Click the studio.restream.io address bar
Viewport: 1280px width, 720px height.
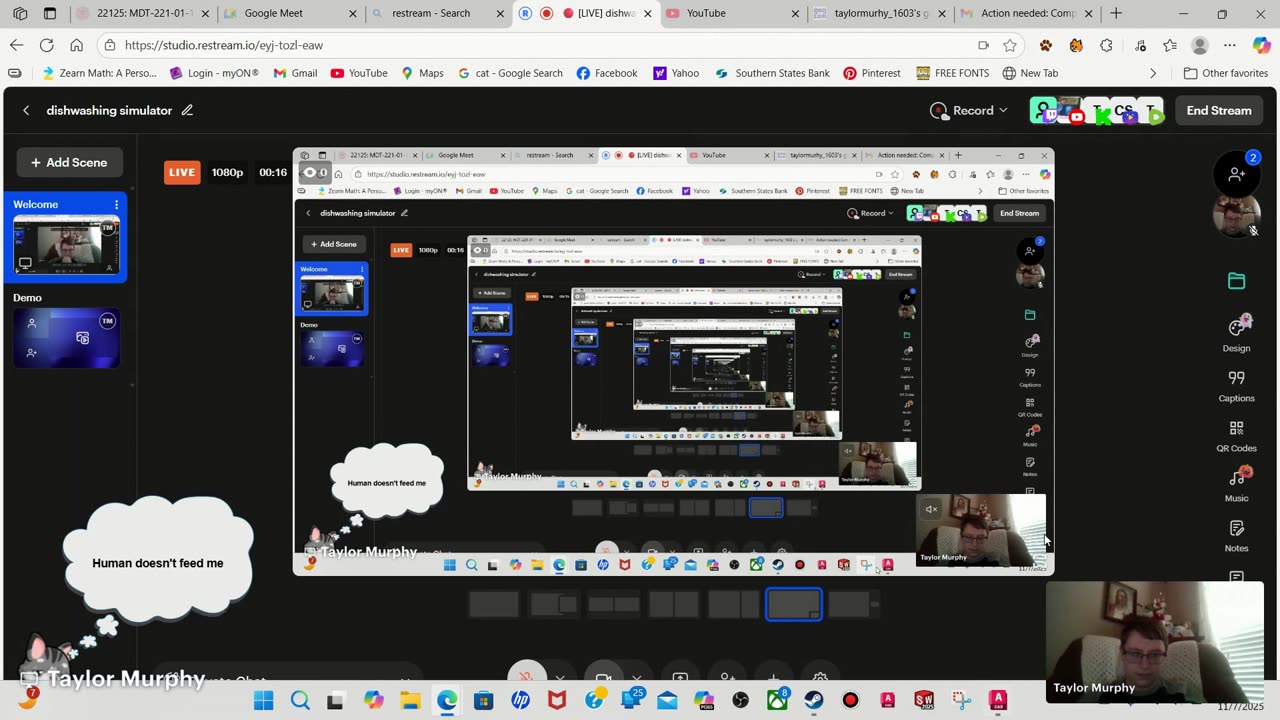540,45
